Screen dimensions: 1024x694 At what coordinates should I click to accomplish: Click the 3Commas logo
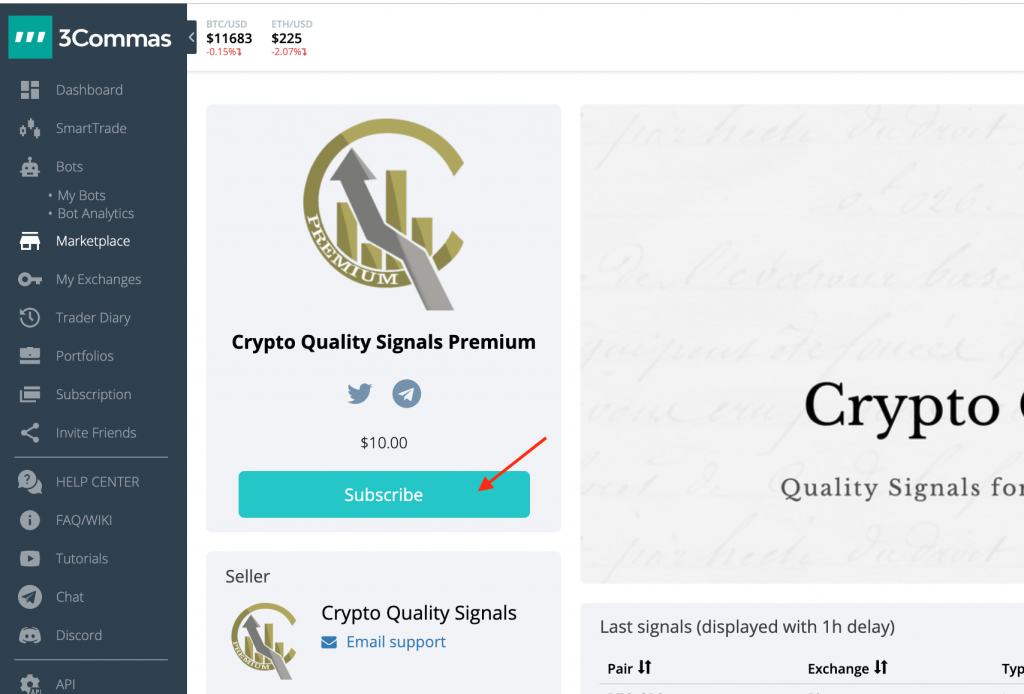(x=90, y=39)
